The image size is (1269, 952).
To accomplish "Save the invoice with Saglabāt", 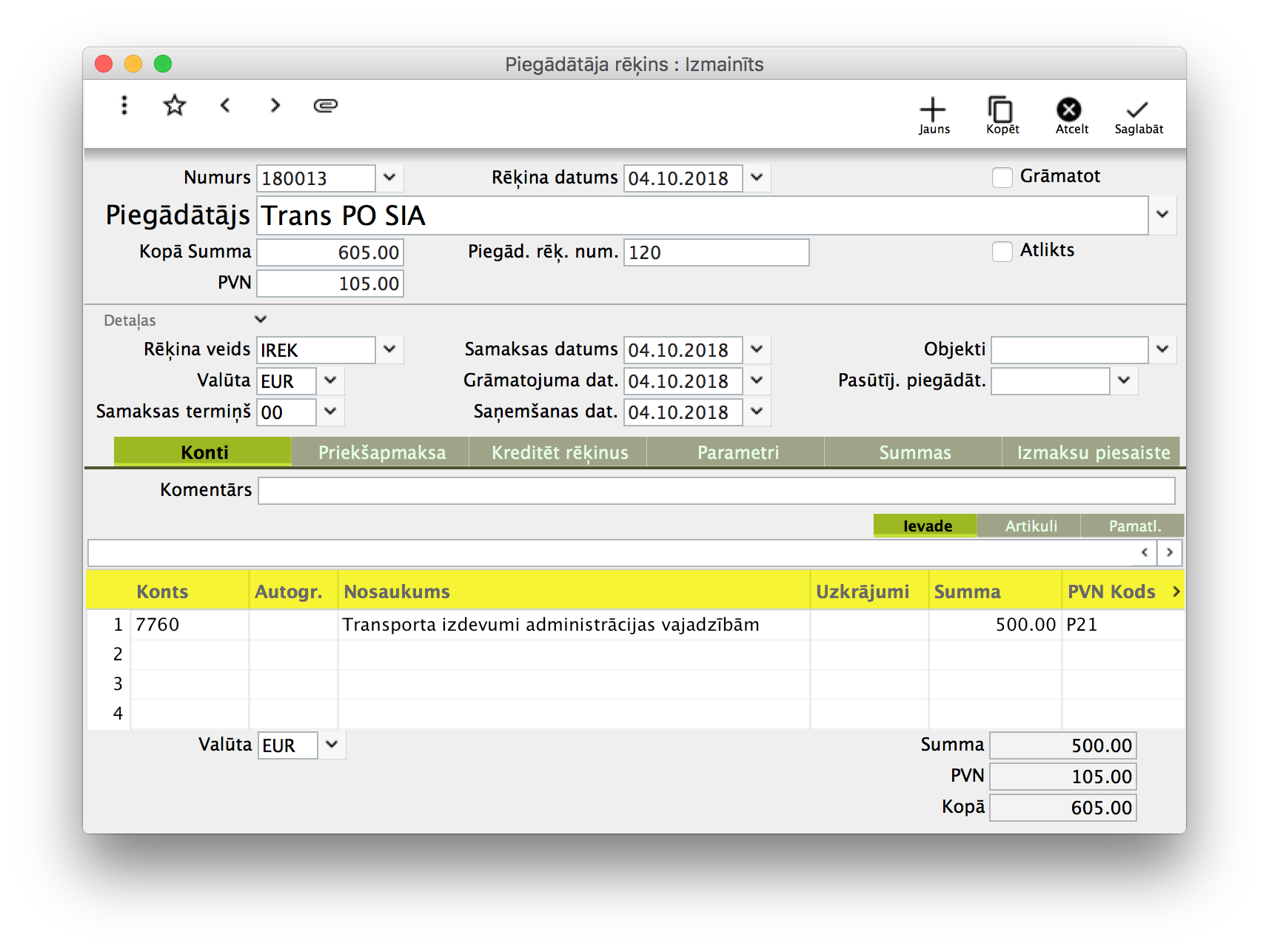I will point(1137,115).
